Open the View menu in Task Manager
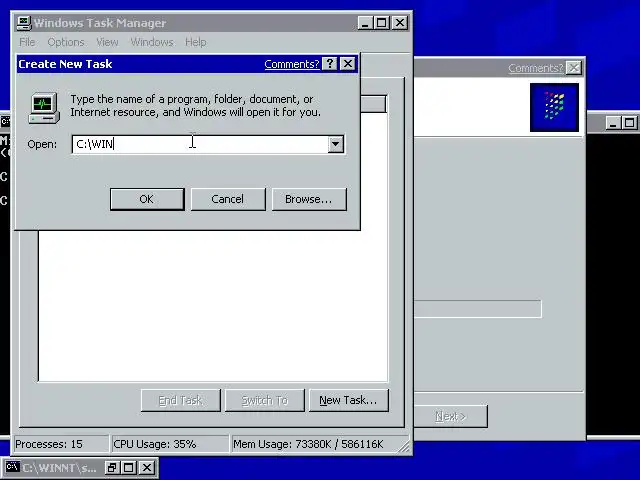 (x=107, y=42)
